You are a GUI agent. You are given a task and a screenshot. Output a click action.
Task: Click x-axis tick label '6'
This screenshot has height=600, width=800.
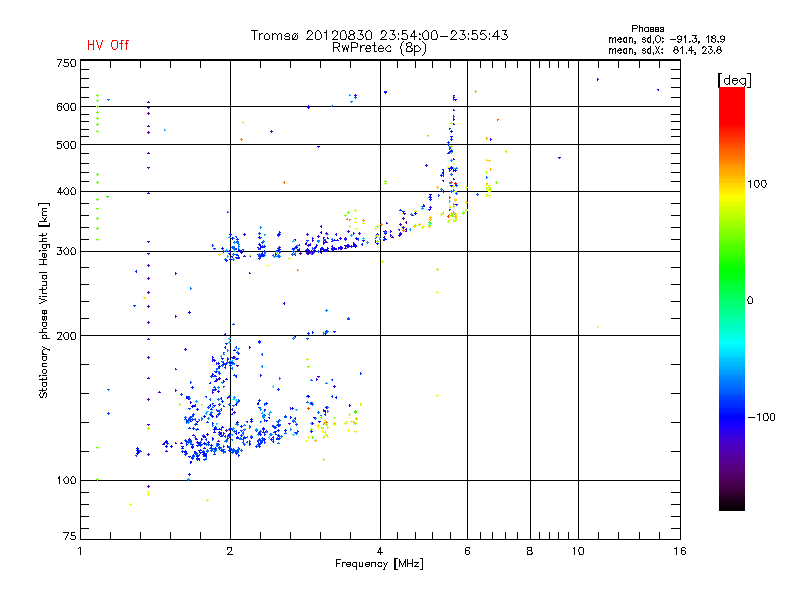[467, 551]
